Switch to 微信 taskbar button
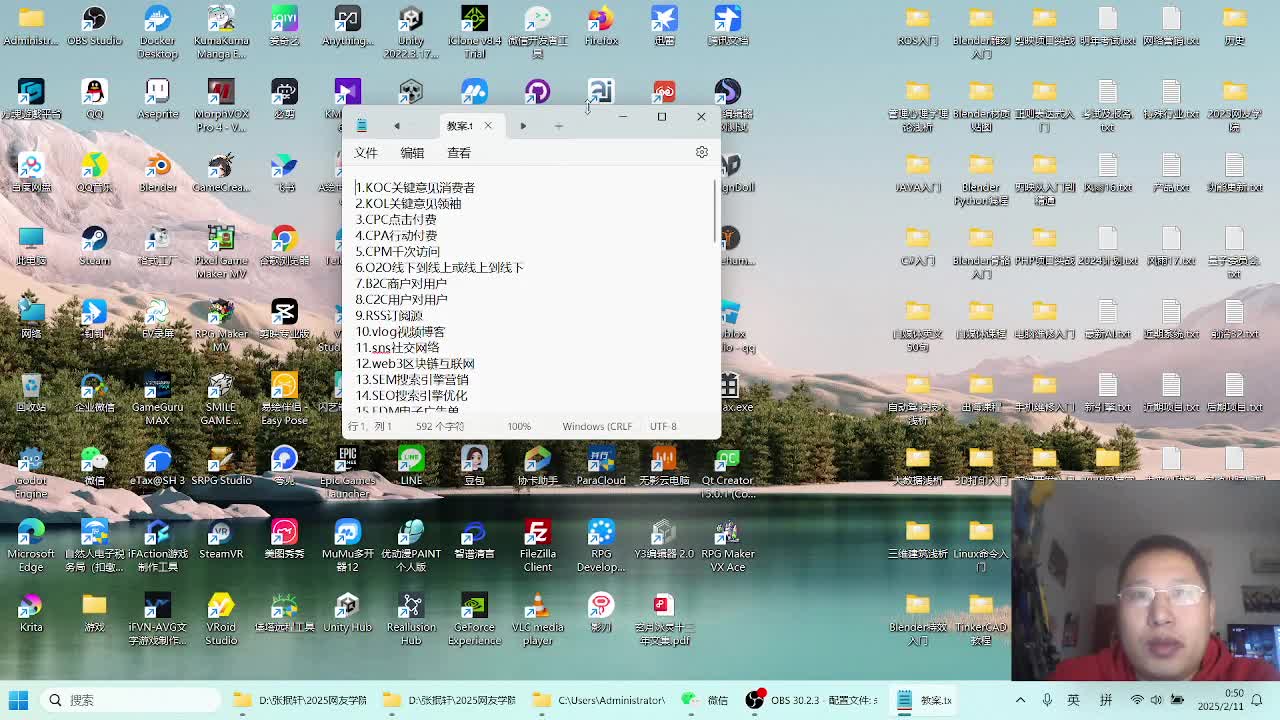The image size is (1280, 720). (x=706, y=700)
